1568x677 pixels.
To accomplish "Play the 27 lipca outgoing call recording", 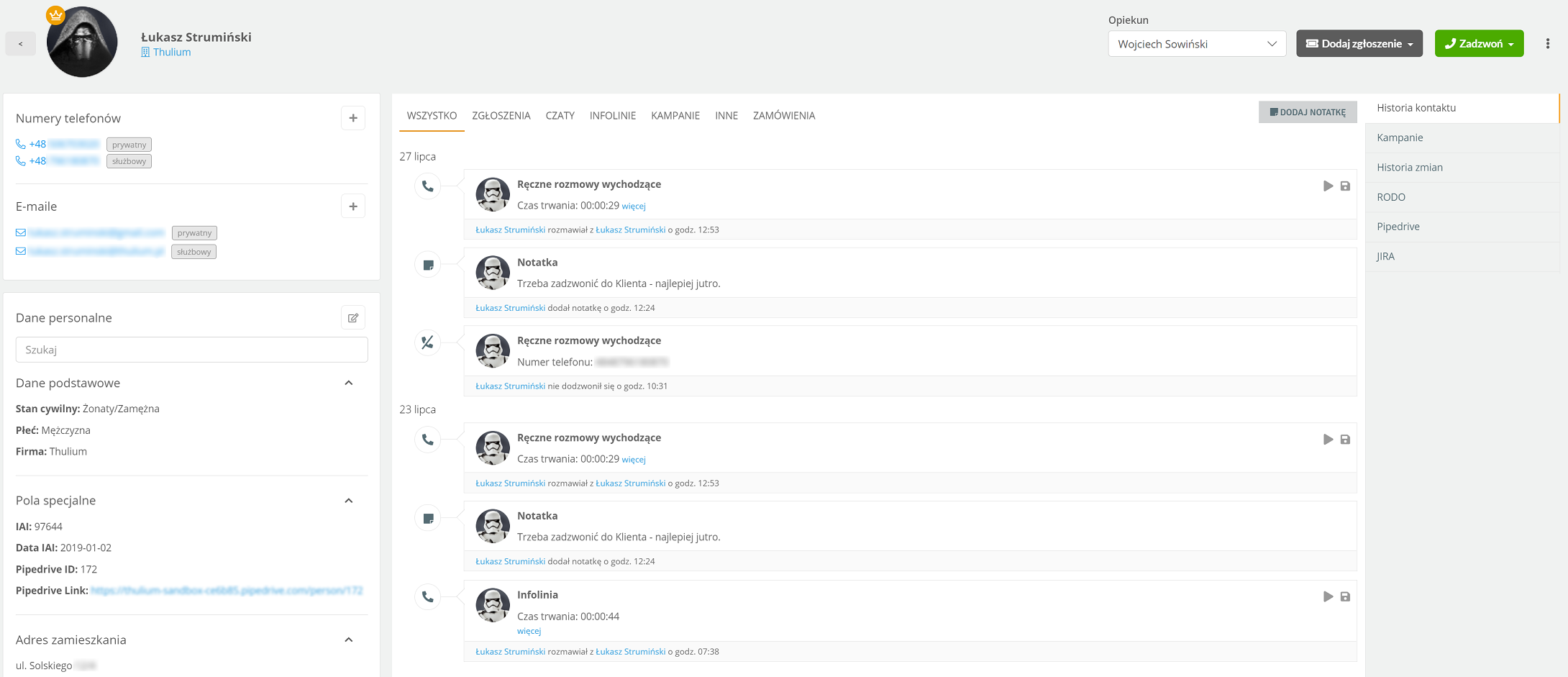I will pos(1328,186).
